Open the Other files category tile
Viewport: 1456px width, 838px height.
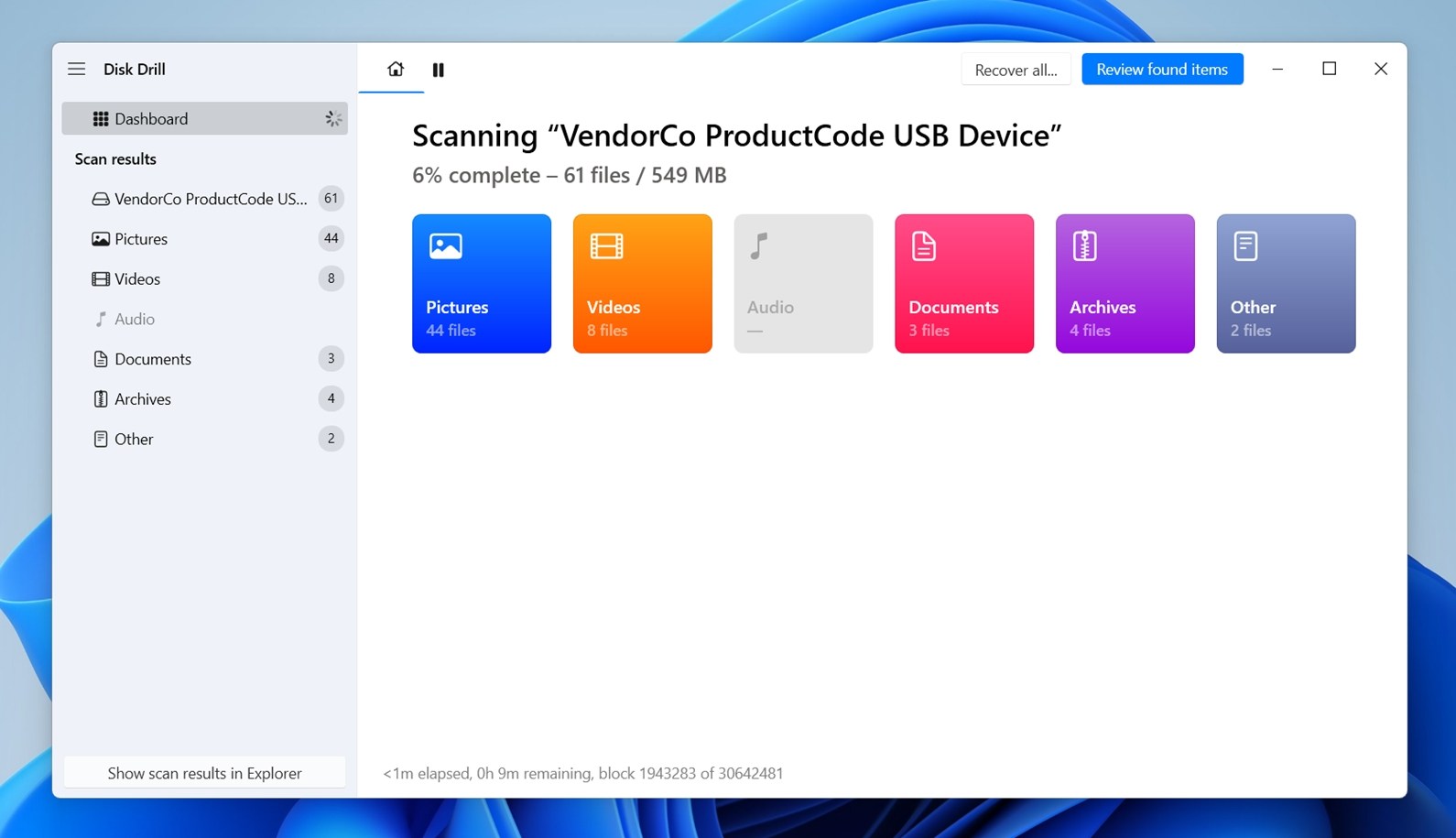pyautogui.click(x=1286, y=284)
